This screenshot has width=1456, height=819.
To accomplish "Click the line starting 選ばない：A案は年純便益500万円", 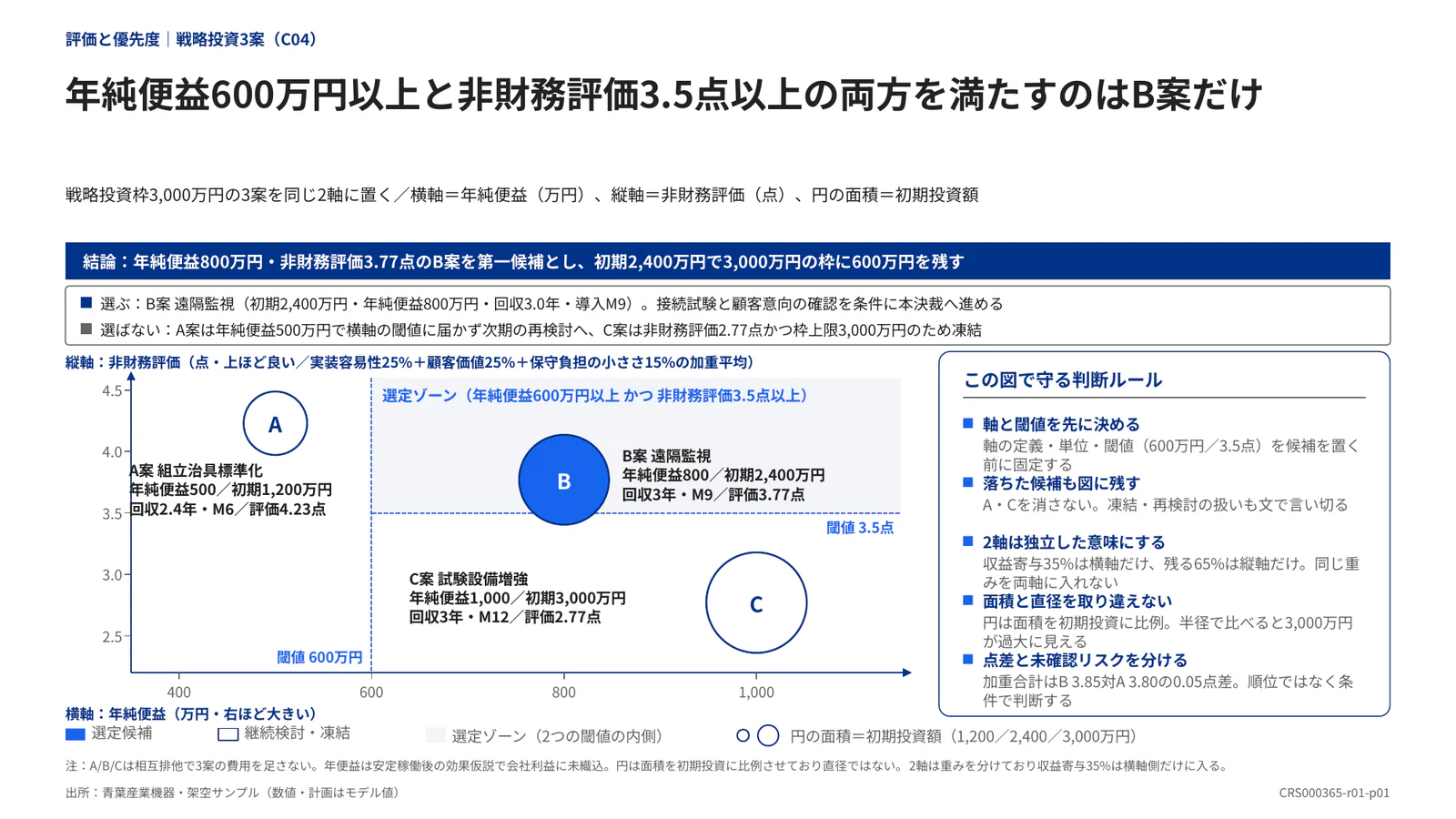I will (x=541, y=329).
